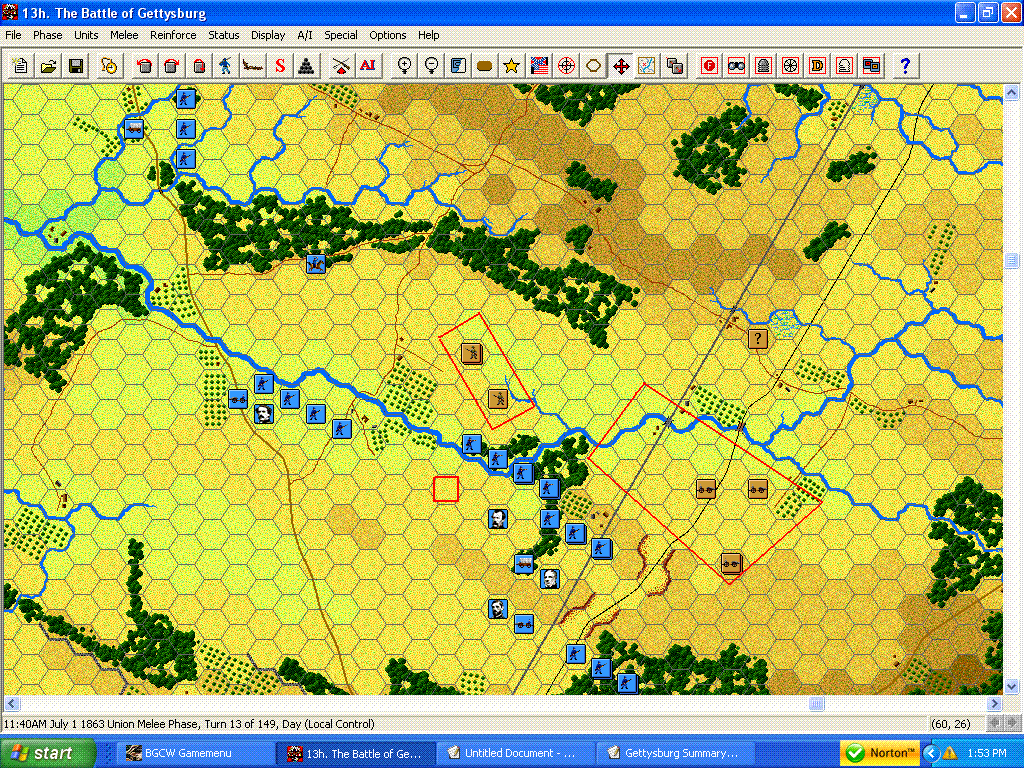Image resolution: width=1024 pixels, height=768 pixels.
Task: Click the turn clockwise icon
Action: [x=171, y=65]
